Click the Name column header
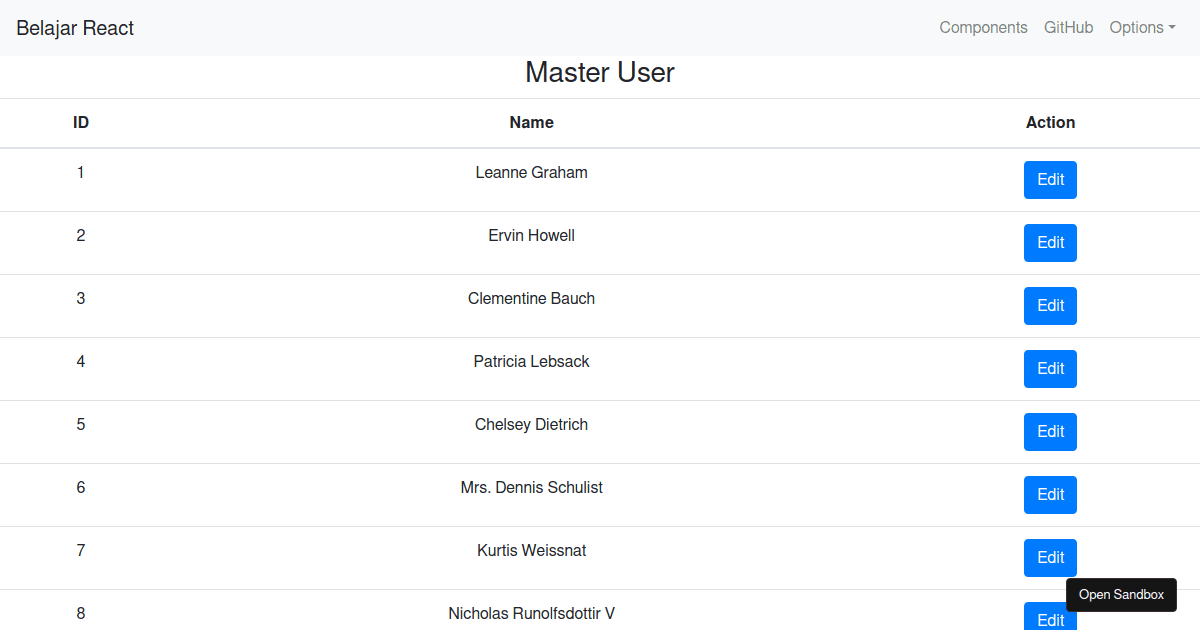This screenshot has width=1200, height=630. click(x=531, y=123)
